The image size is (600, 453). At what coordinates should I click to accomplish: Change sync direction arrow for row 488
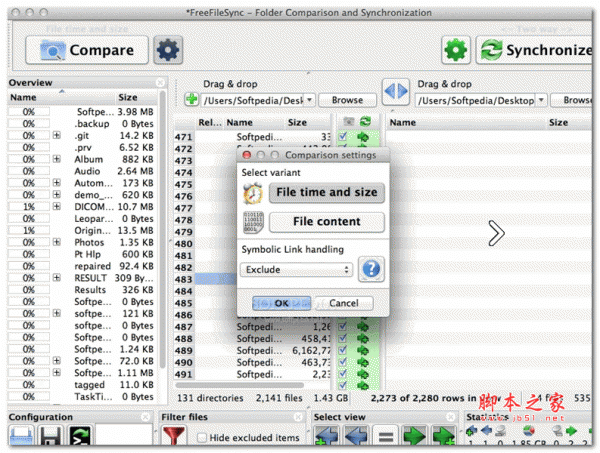point(363,338)
